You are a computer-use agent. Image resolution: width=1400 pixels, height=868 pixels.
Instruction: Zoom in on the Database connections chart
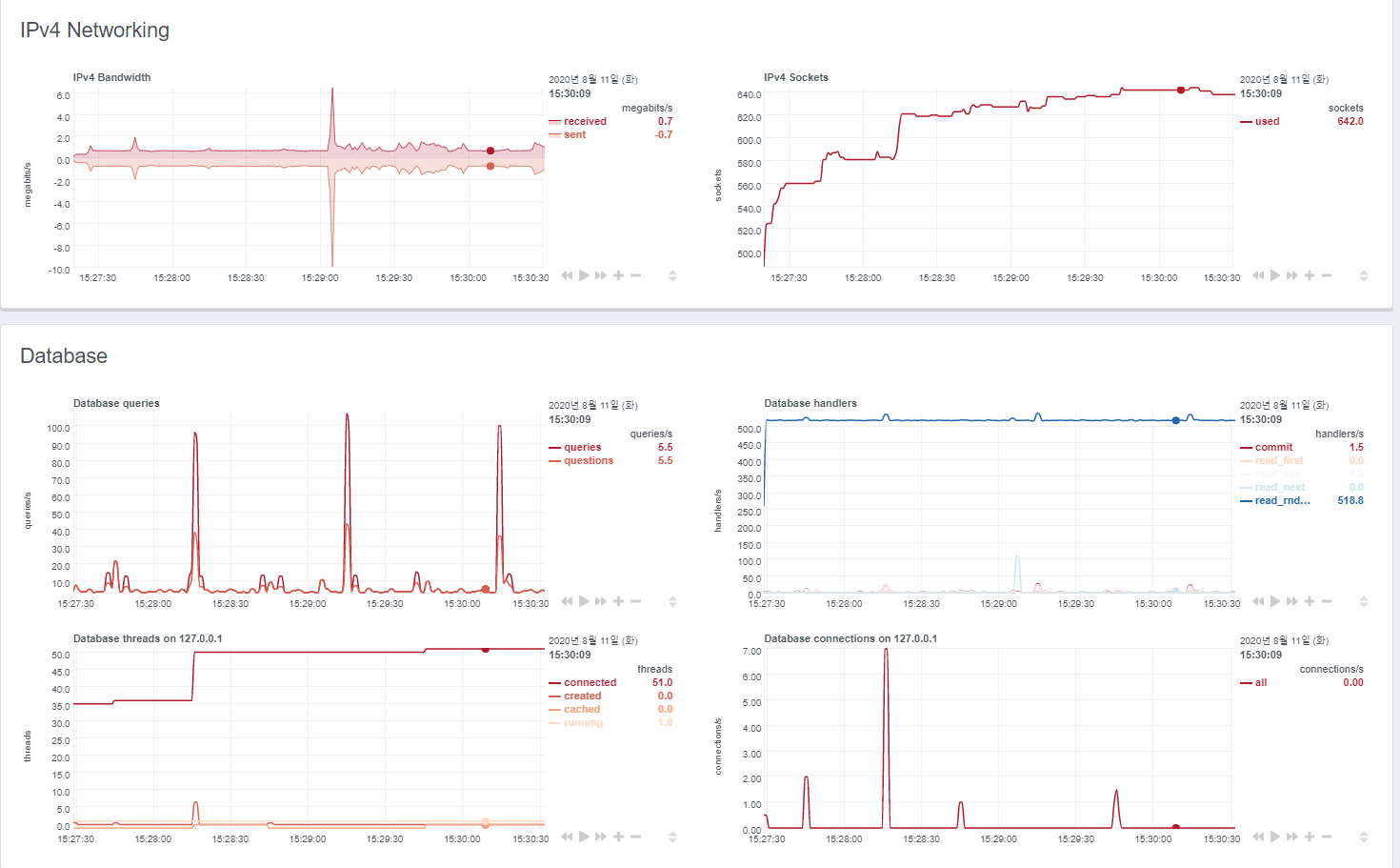click(1310, 837)
